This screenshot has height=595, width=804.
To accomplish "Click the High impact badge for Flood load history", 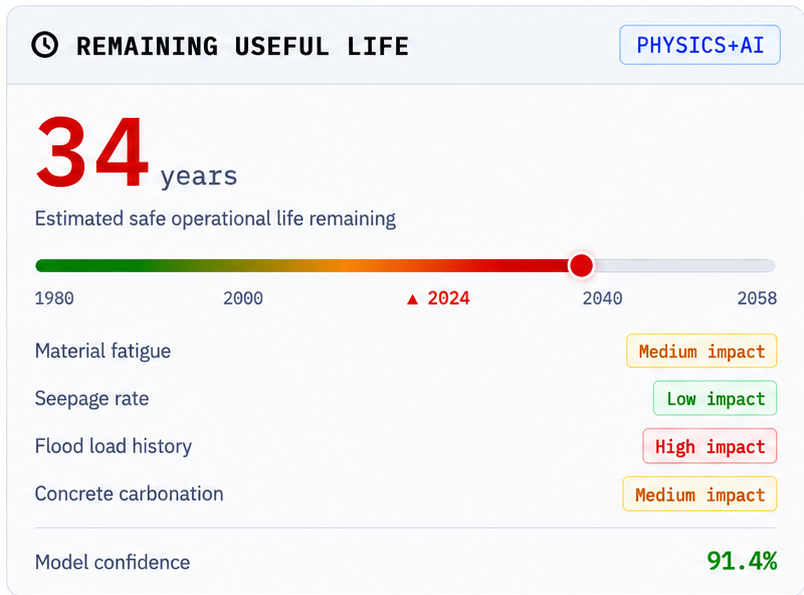I will coord(710,446).
